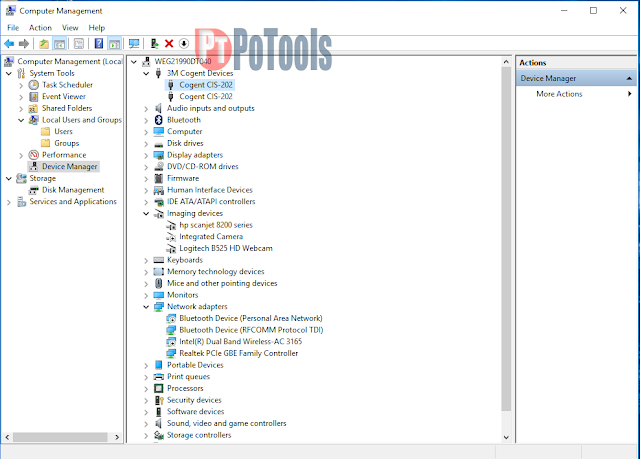Click the Disk Management icon in Storage
The image size is (640, 459).
point(33,190)
